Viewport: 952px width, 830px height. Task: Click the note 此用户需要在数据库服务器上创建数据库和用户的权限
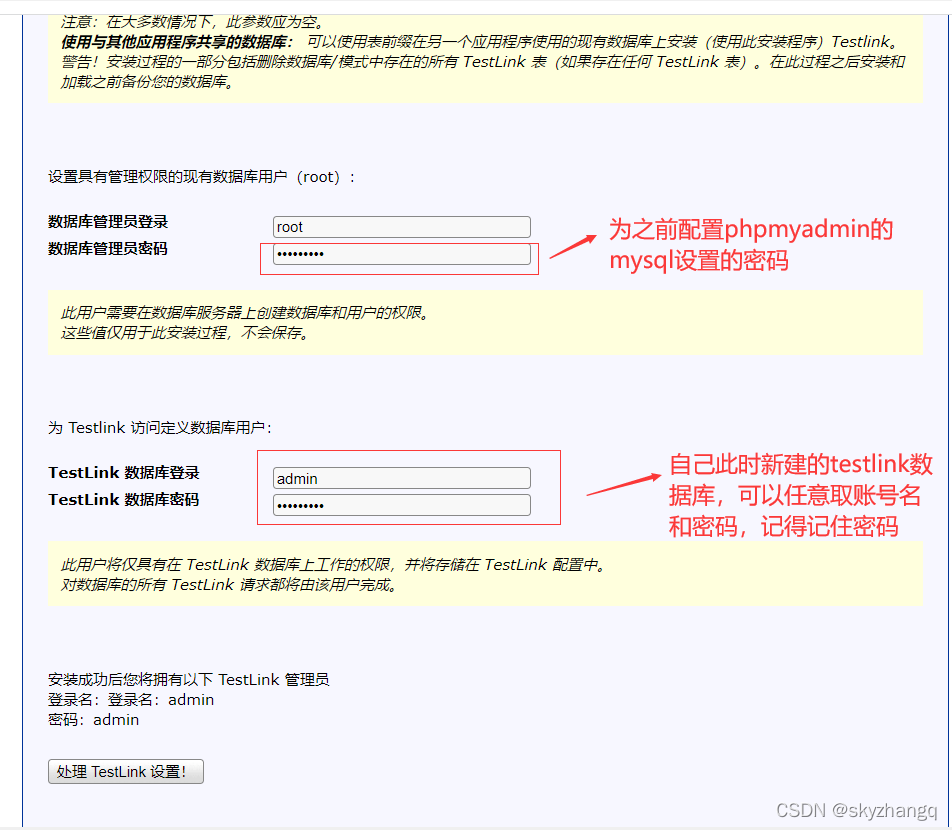245,313
